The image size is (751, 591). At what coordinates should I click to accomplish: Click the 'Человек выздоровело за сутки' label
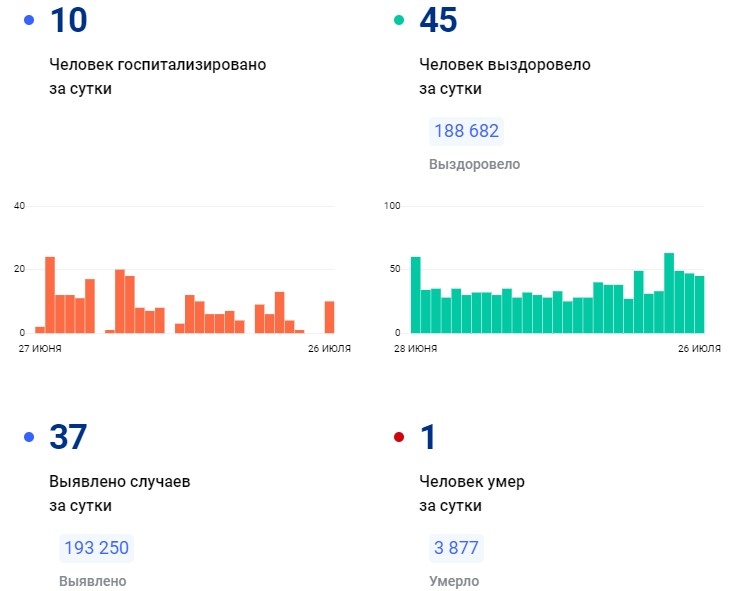pyautogui.click(x=504, y=76)
